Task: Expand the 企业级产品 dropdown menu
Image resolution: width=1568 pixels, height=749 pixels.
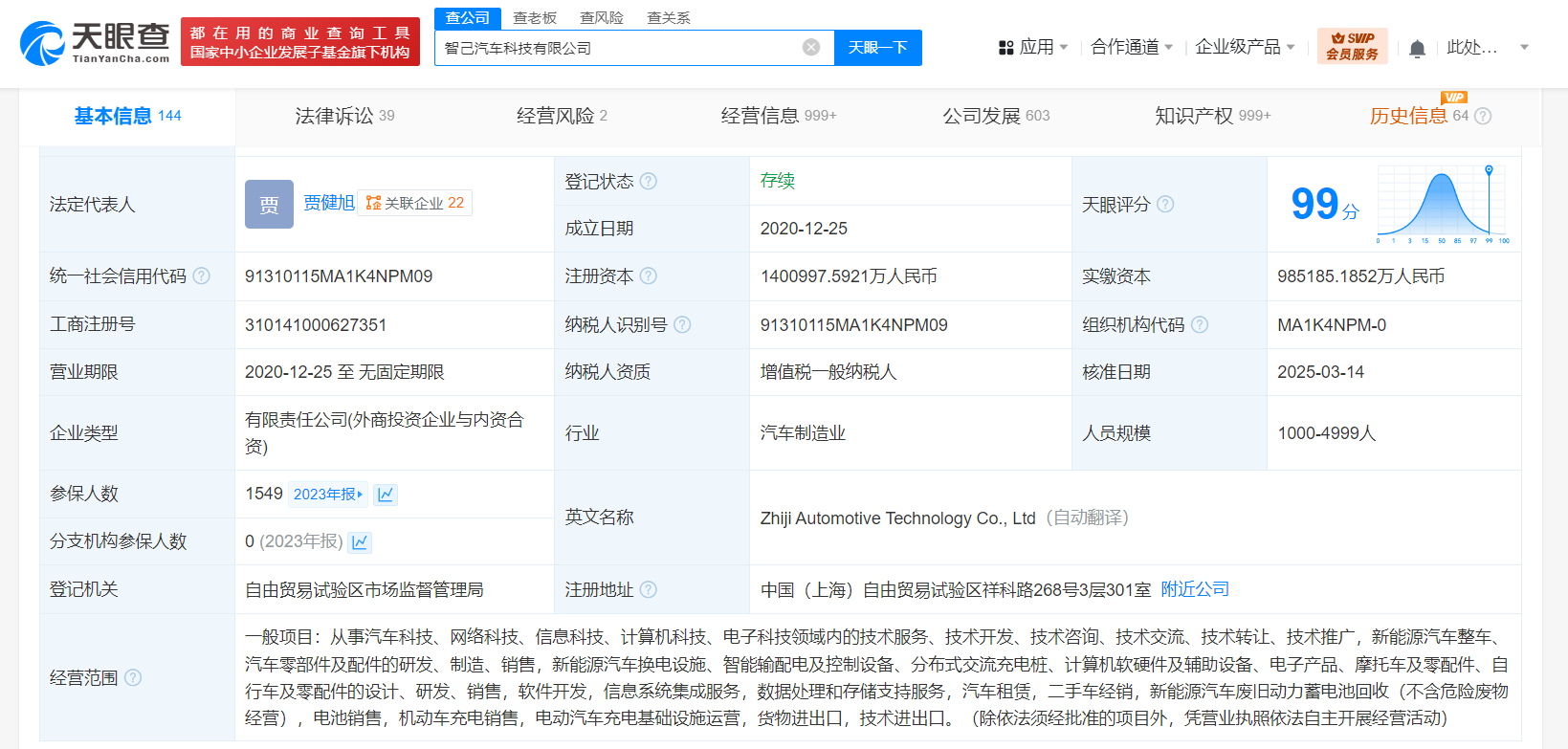Action: point(1244,47)
